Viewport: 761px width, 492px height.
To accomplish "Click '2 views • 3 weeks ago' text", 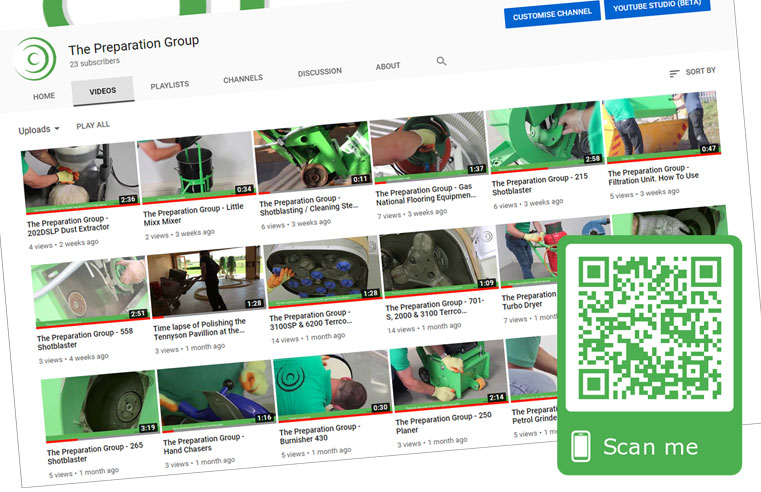I will point(180,234).
